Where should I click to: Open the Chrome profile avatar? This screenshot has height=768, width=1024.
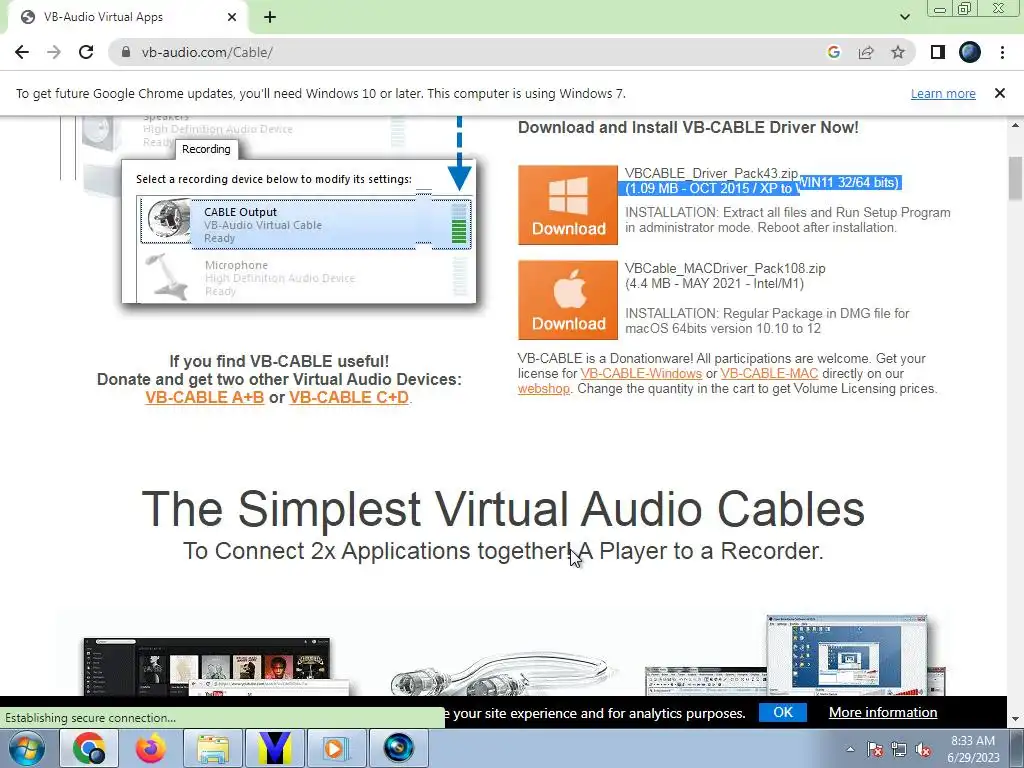click(970, 52)
